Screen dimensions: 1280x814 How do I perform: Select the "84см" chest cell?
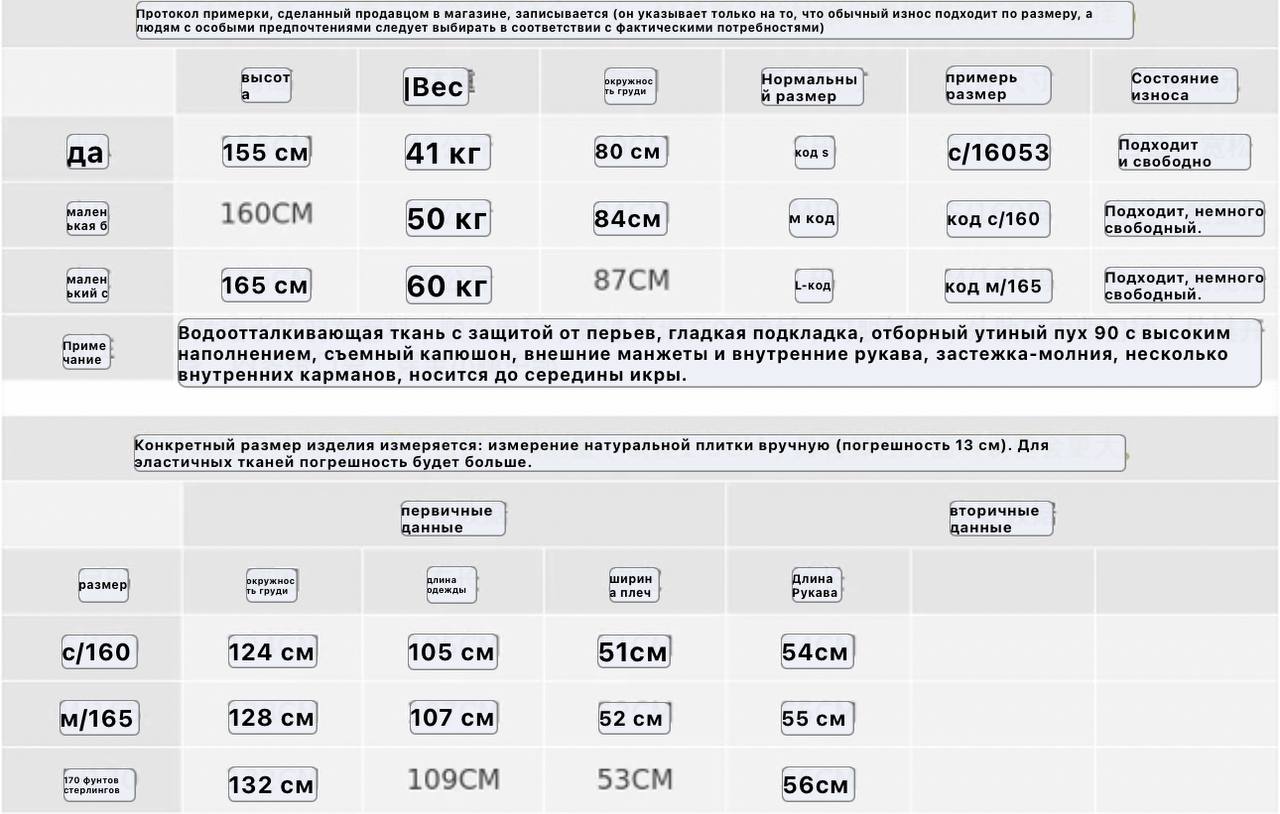click(630, 218)
